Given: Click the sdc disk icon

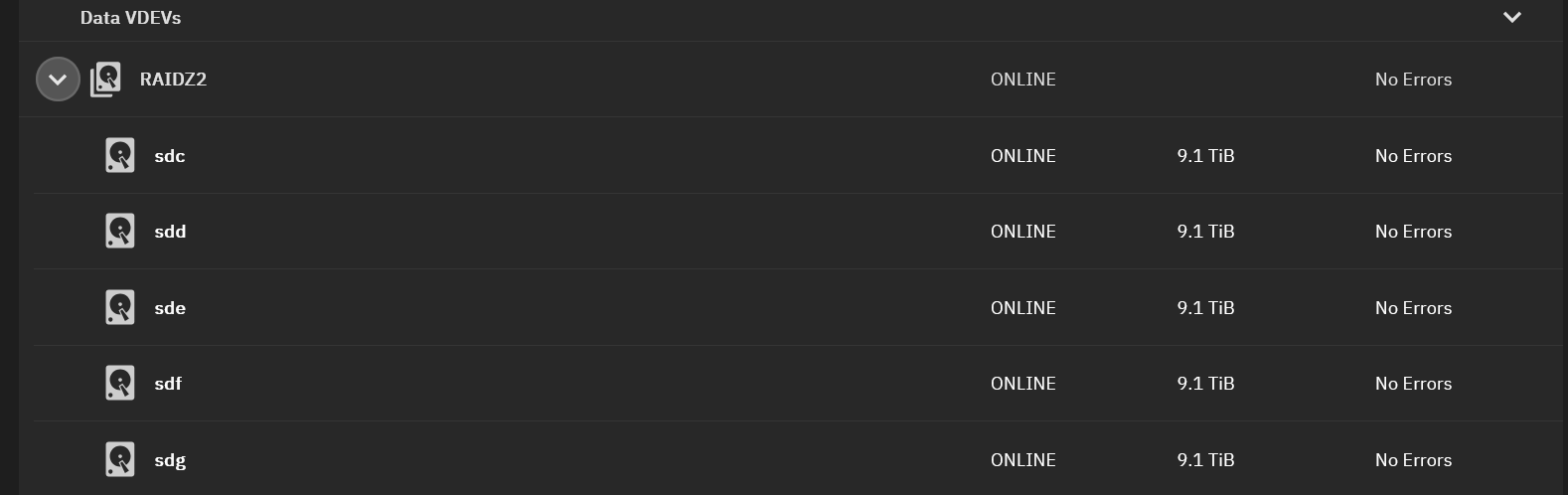Looking at the screenshot, I should (x=120, y=155).
